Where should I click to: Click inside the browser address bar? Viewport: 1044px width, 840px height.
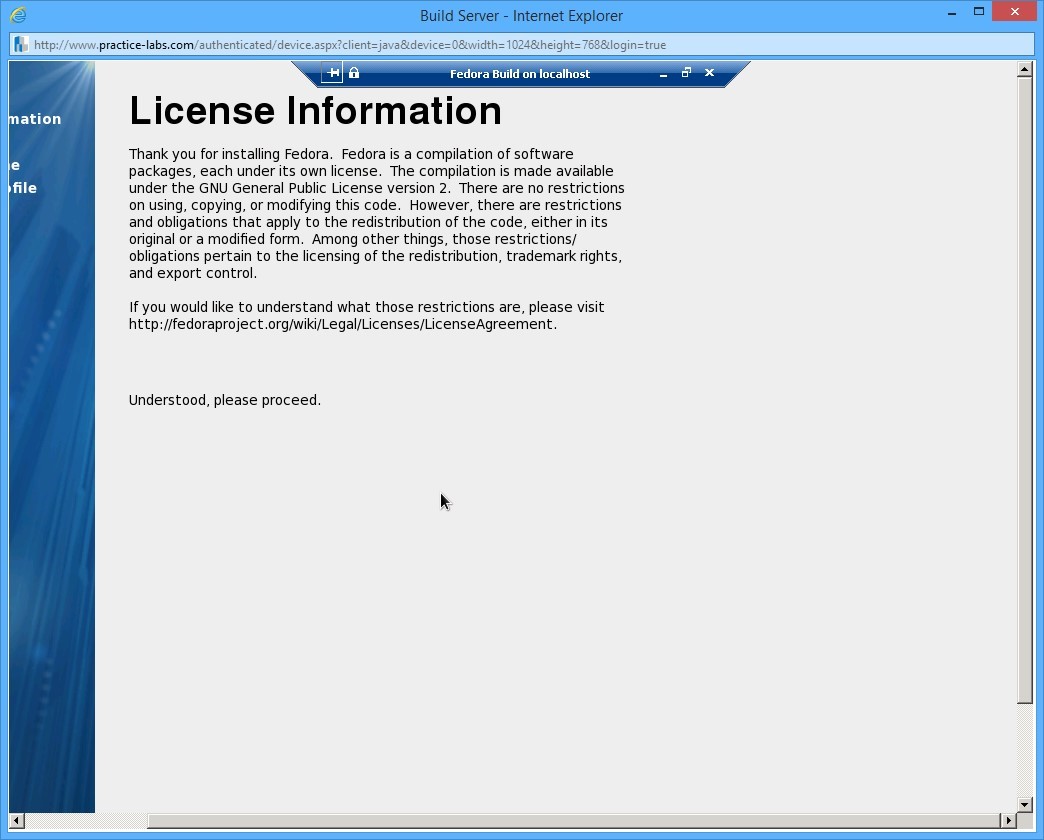(x=400, y=44)
